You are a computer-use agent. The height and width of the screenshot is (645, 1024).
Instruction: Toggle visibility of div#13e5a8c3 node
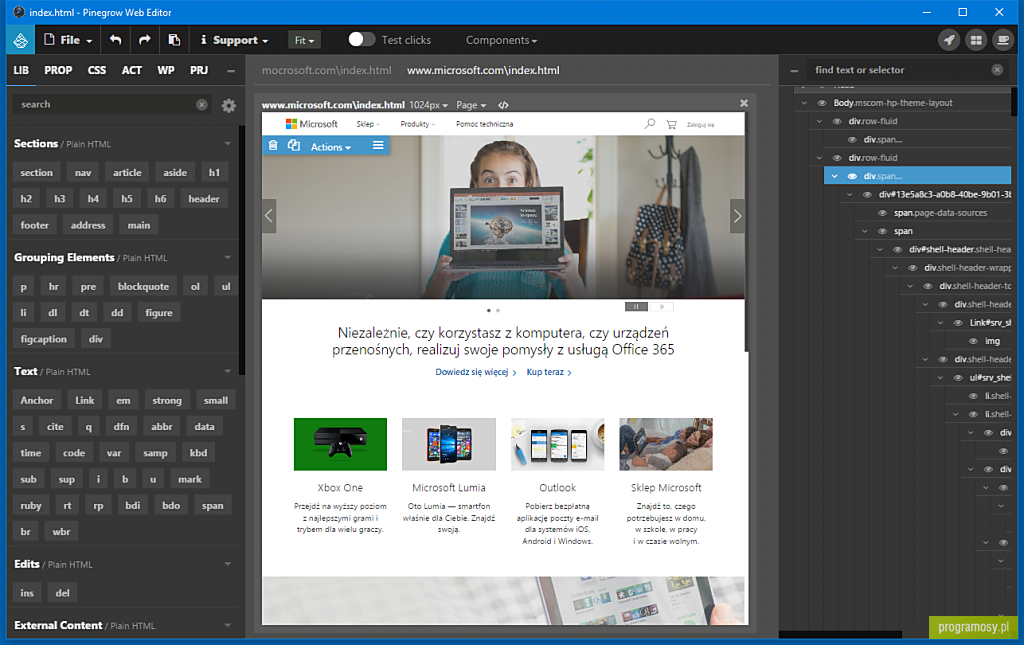(x=867, y=195)
